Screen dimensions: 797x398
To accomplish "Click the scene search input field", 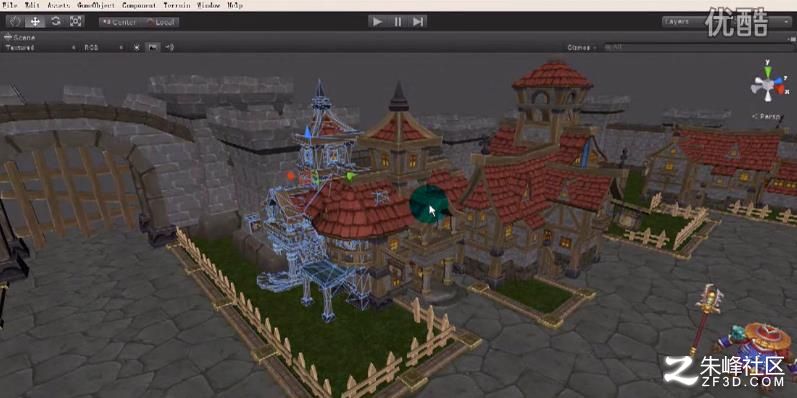I will (x=698, y=47).
